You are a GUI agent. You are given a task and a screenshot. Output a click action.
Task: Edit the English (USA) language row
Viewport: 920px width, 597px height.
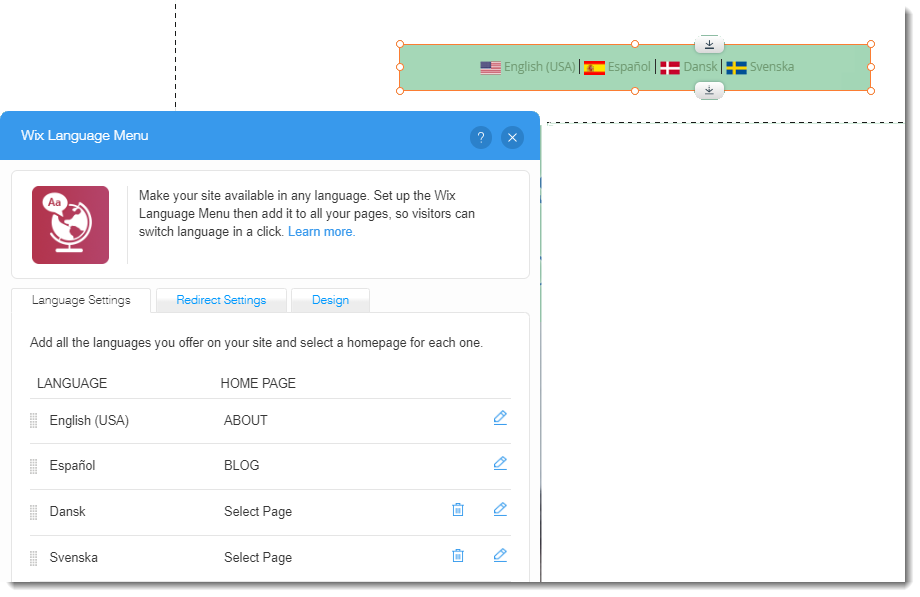[x=500, y=418]
